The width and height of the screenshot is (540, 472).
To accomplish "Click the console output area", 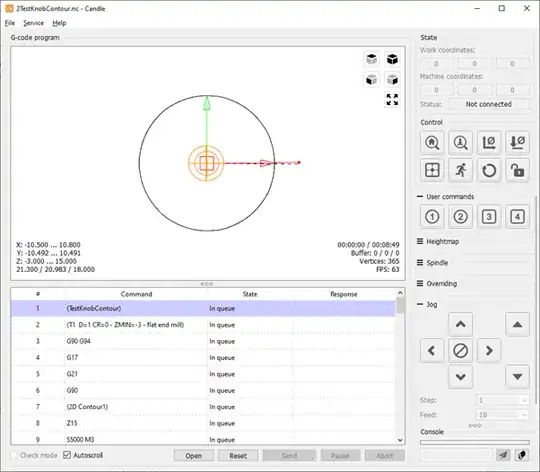I will click(x=475, y=442).
